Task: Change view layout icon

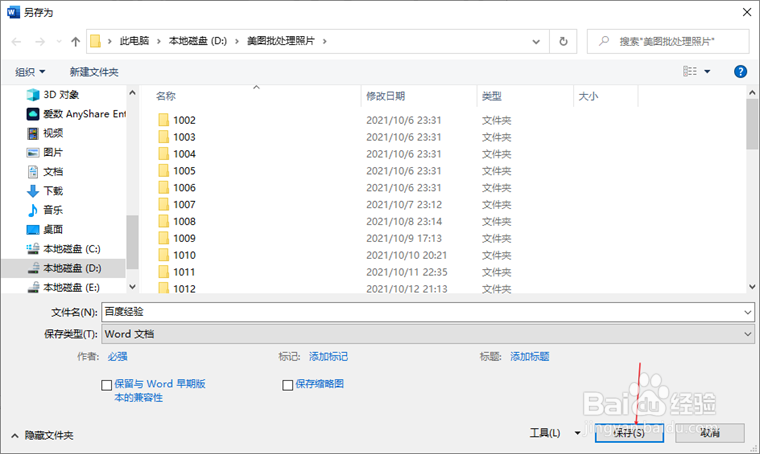Action: (x=690, y=72)
